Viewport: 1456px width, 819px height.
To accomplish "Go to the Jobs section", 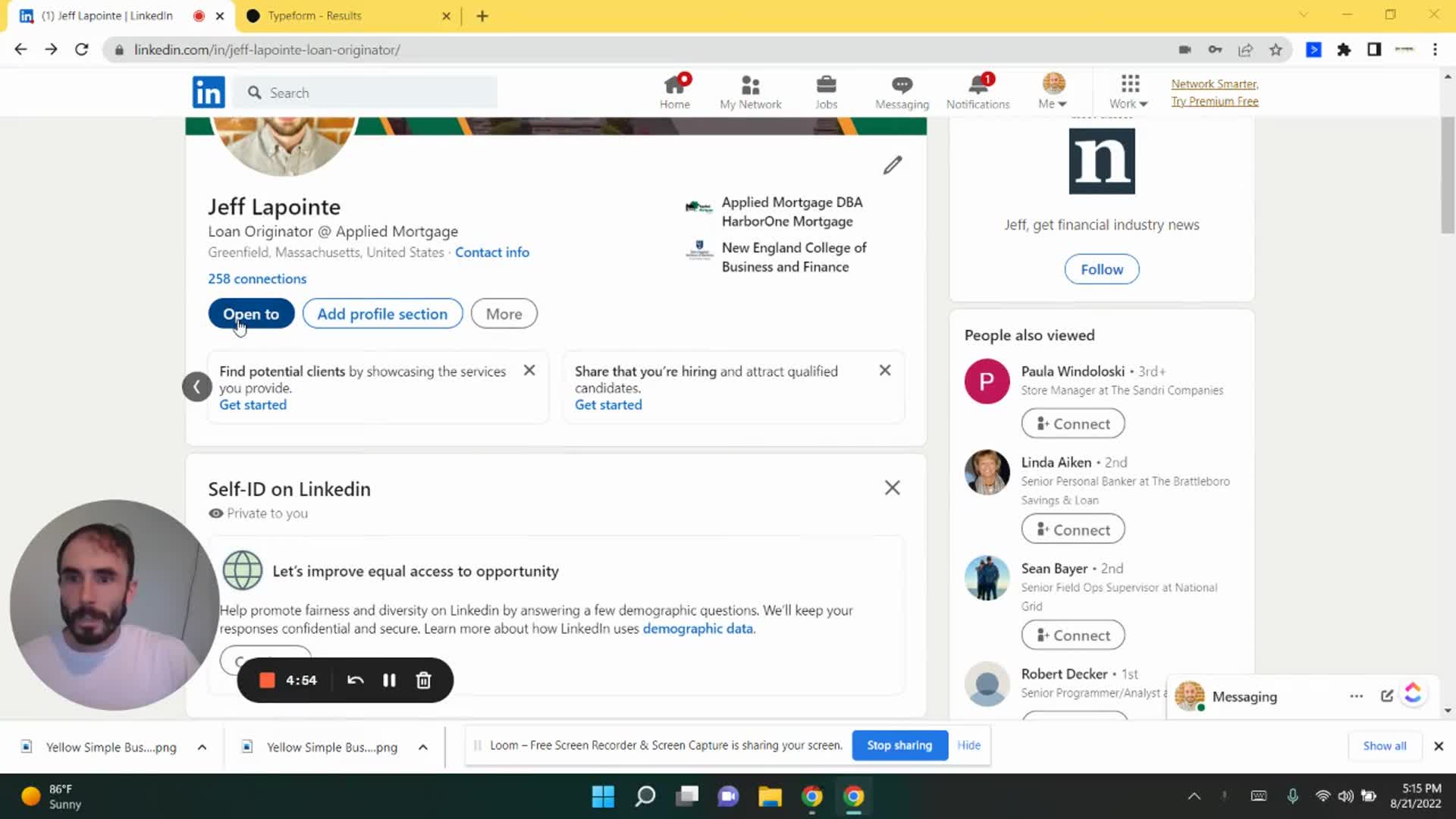I will tap(826, 93).
